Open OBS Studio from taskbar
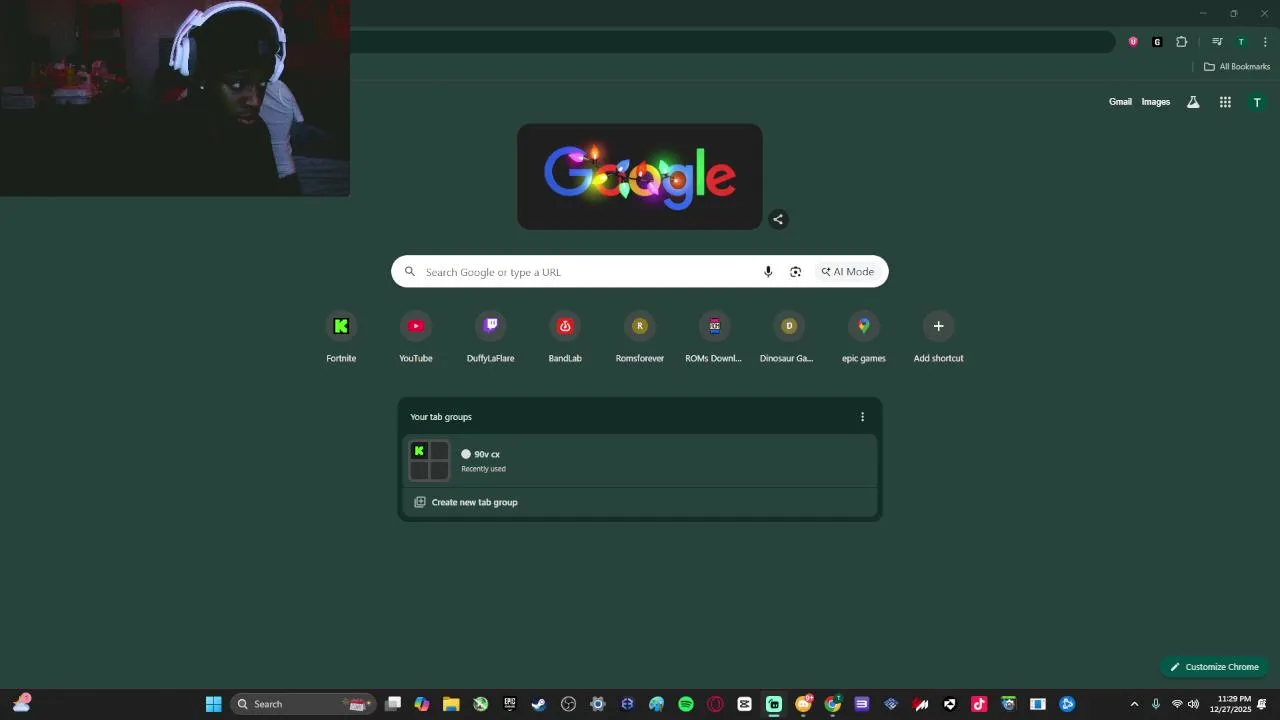The height and width of the screenshot is (720, 1280). tap(569, 704)
